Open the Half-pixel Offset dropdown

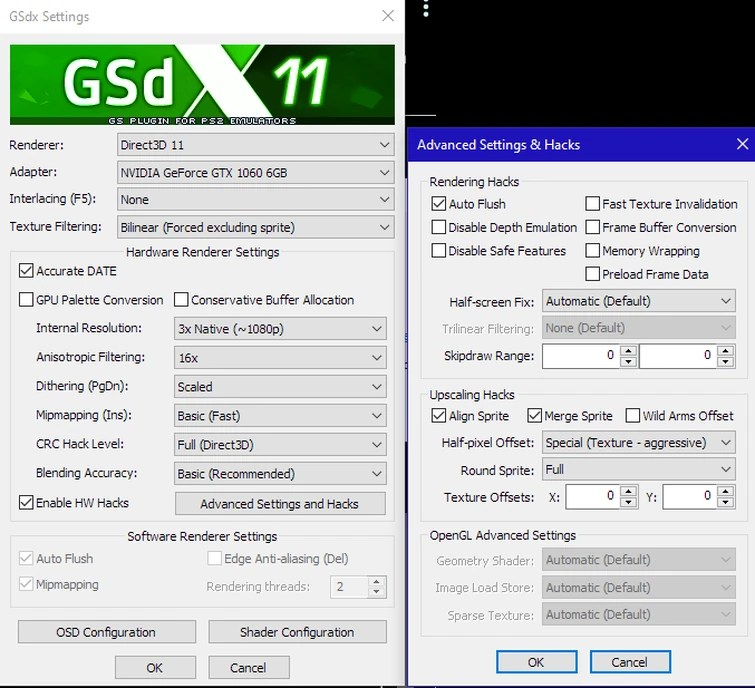tap(638, 442)
